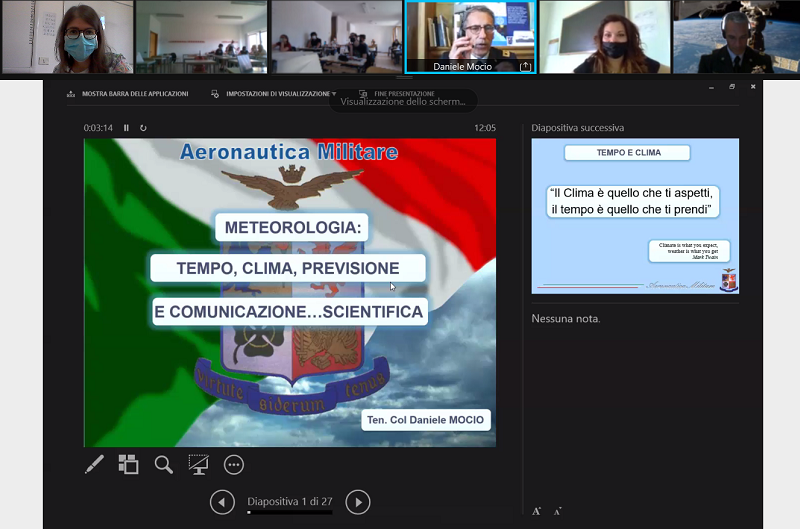The image size is (800, 529).
Task: Open more slideshow options ellipsis
Action: (x=234, y=465)
